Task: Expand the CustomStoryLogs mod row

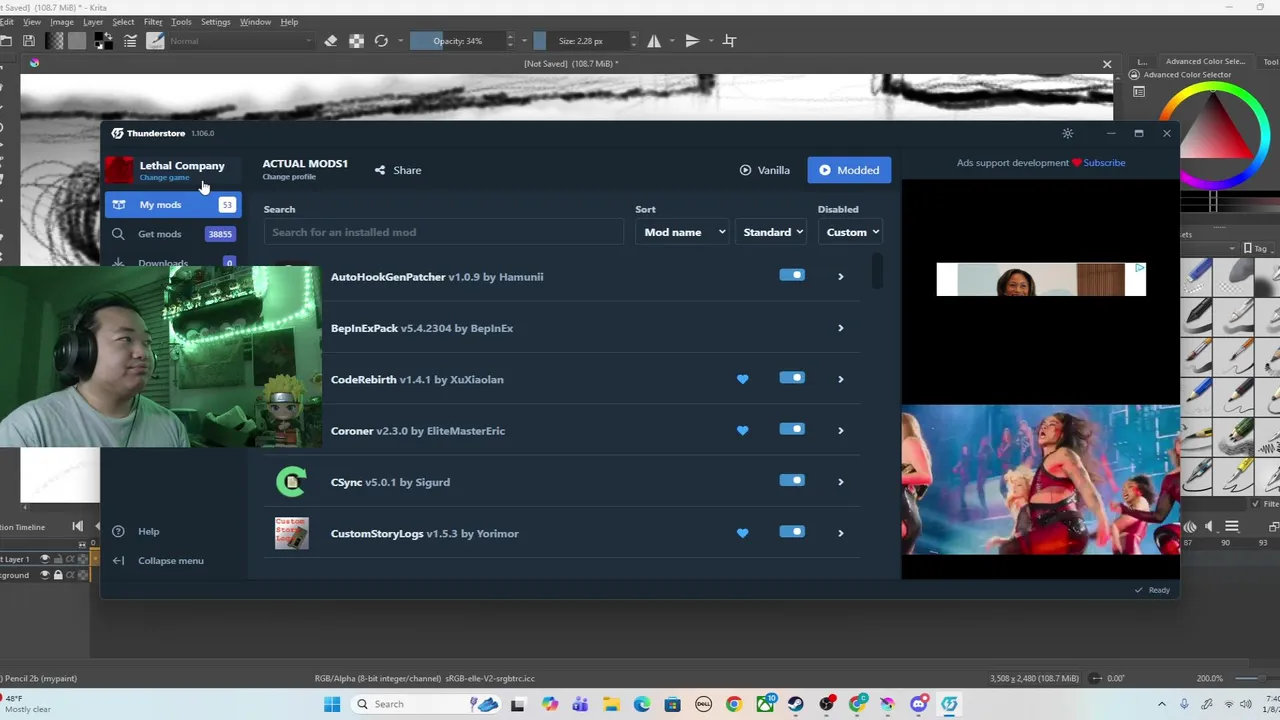Action: pyautogui.click(x=840, y=533)
